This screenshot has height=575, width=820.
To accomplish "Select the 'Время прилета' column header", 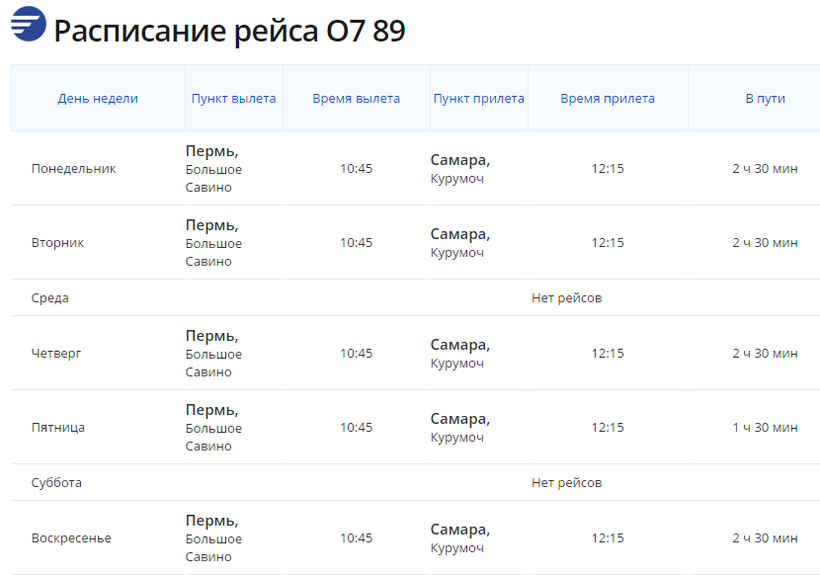I will tap(607, 98).
